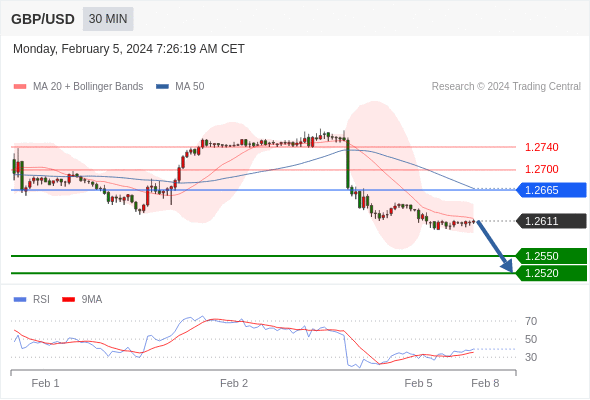Image resolution: width=590 pixels, height=400 pixels.
Task: Click the Research © 2024 Trading Central credit
Action: (x=506, y=87)
